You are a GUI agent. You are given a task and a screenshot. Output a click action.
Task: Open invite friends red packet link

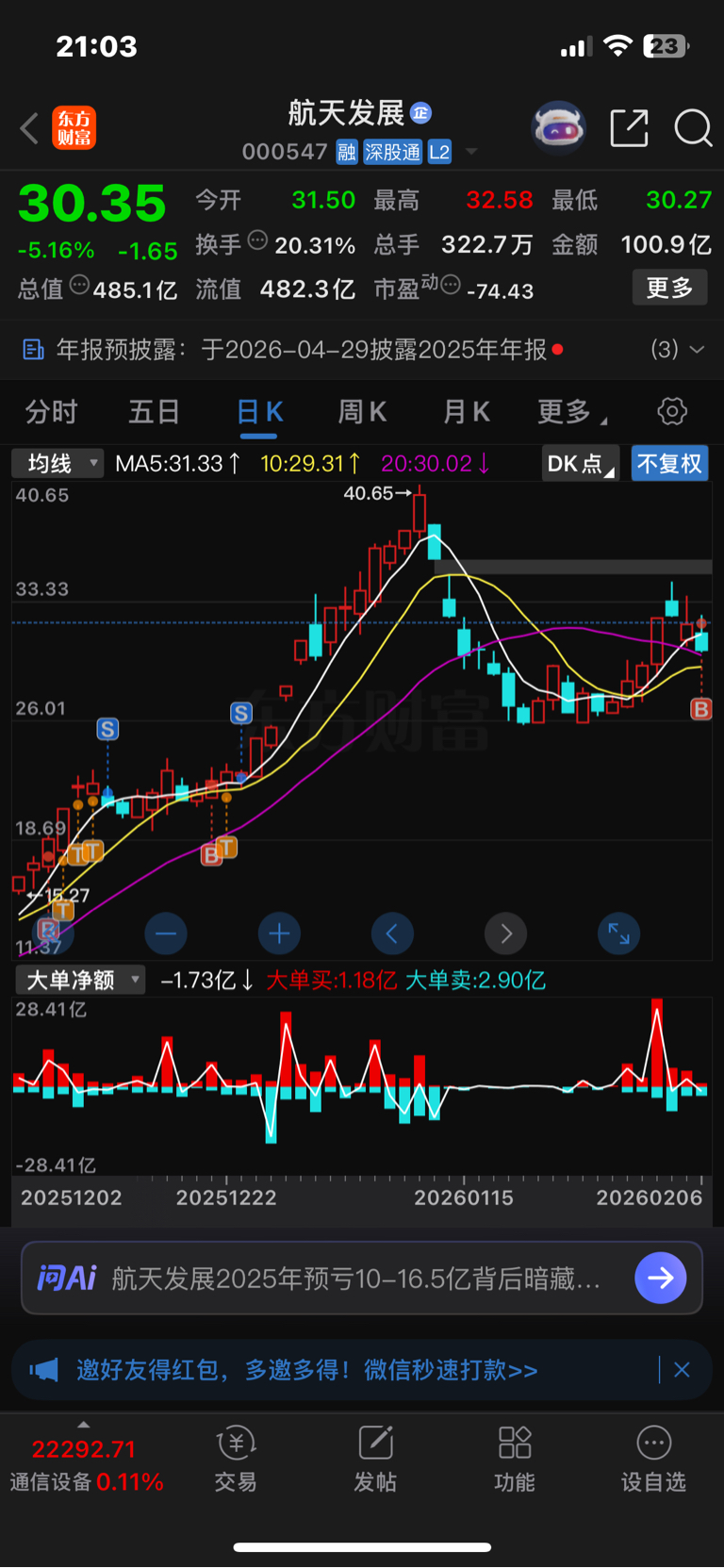[307, 1370]
